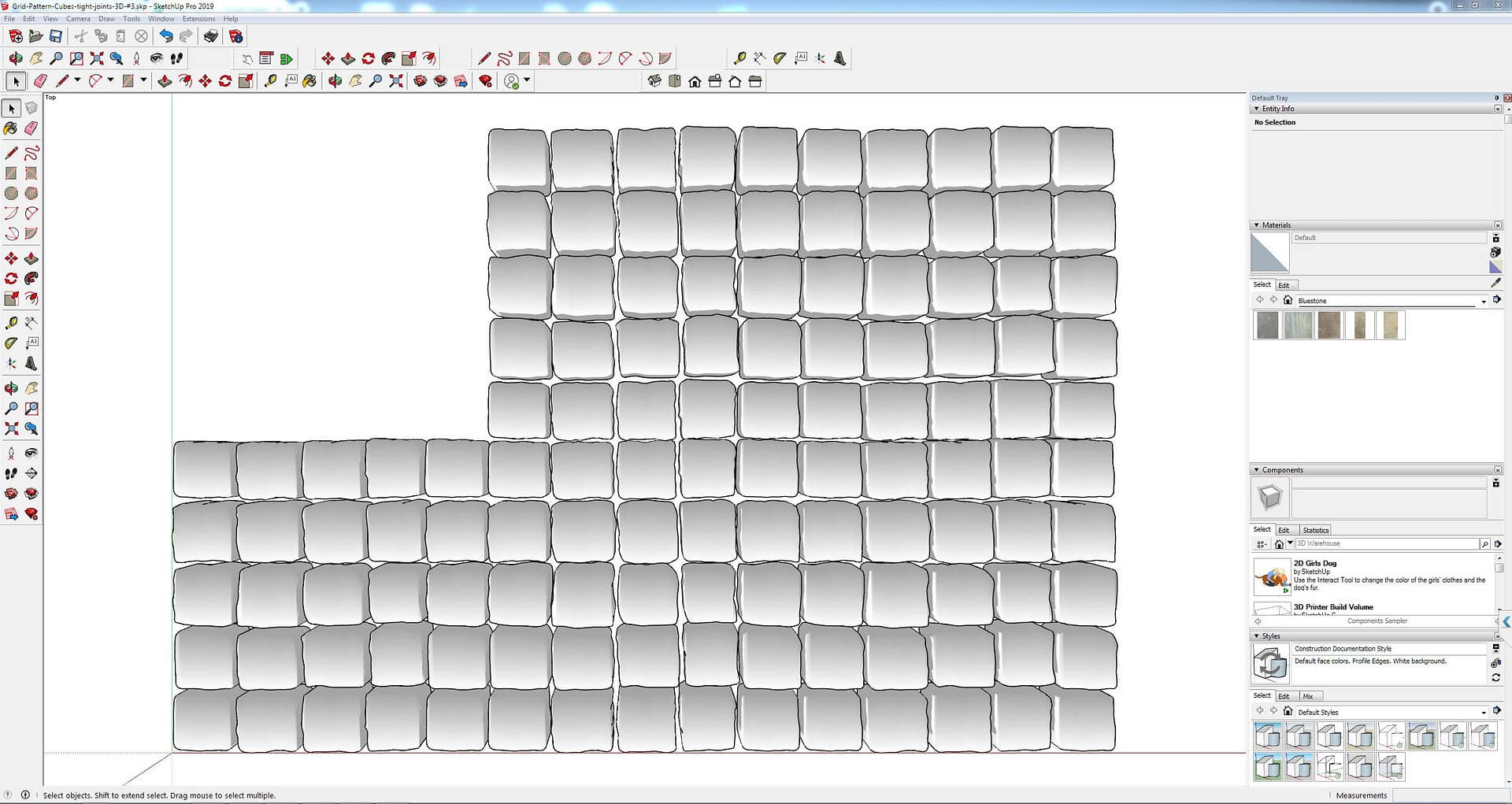Open the Default Styles collection dropdown
This screenshot has height=804, width=1512.
[1484, 713]
